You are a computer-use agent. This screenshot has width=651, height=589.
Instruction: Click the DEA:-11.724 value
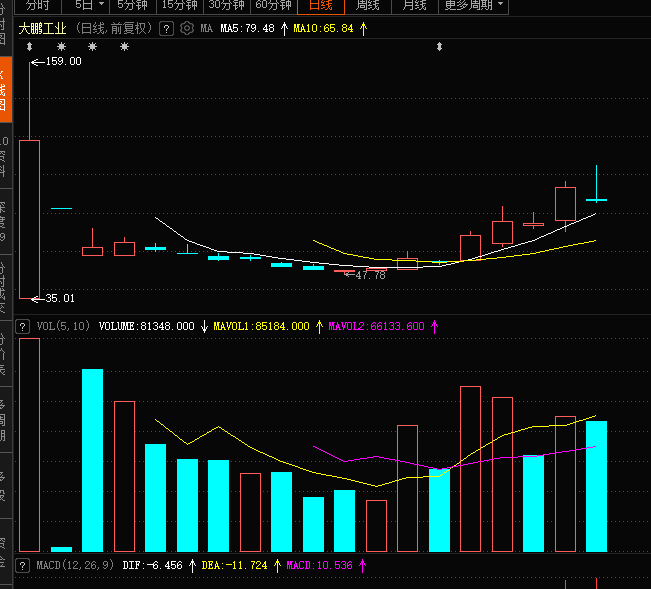(x=235, y=565)
